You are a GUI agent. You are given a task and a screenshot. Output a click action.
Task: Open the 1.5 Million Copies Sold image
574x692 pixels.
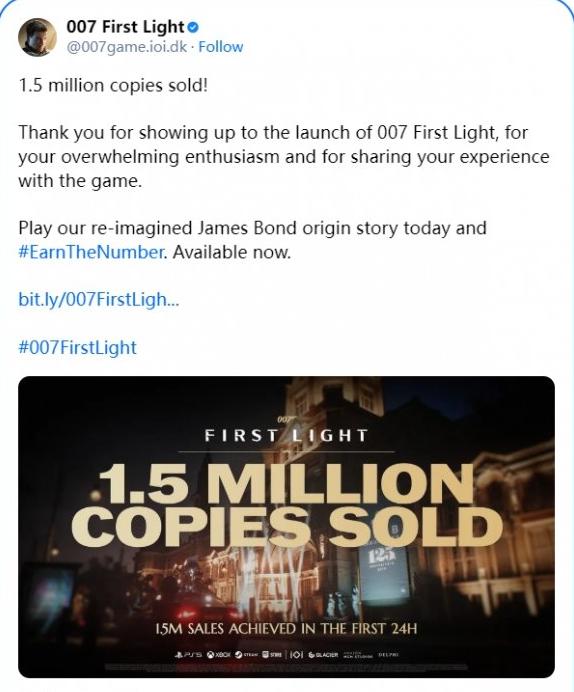click(x=286, y=527)
